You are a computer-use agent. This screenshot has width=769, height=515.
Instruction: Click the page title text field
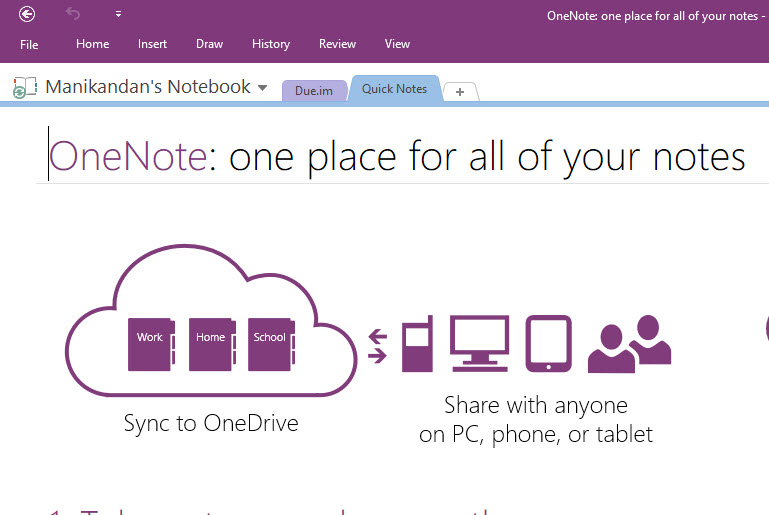(397, 157)
